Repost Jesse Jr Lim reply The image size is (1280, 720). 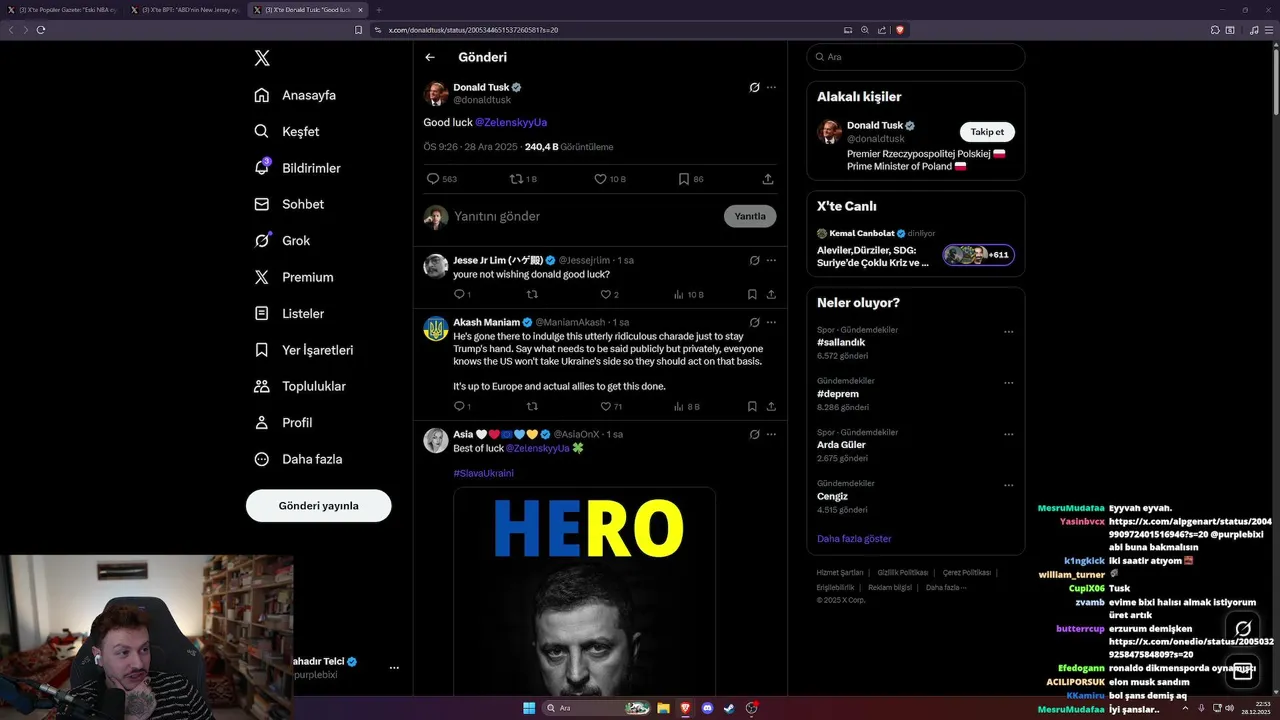click(x=532, y=294)
